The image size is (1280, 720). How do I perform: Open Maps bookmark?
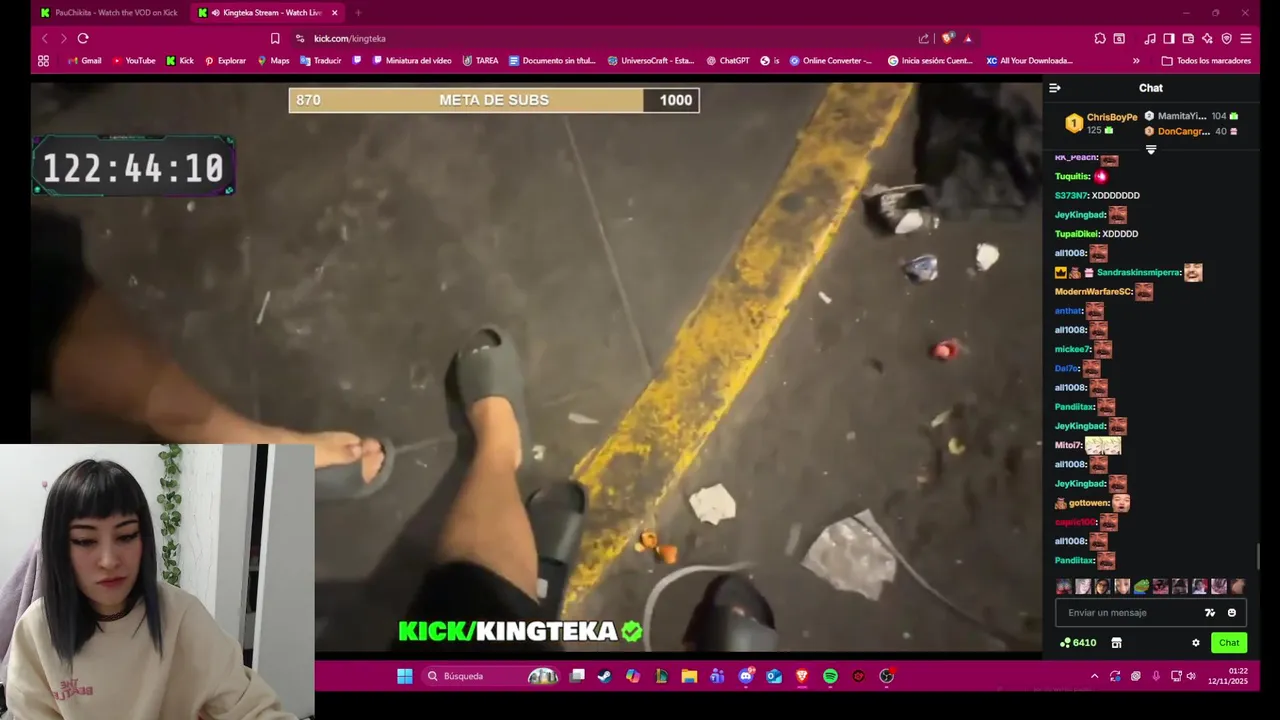(x=273, y=60)
